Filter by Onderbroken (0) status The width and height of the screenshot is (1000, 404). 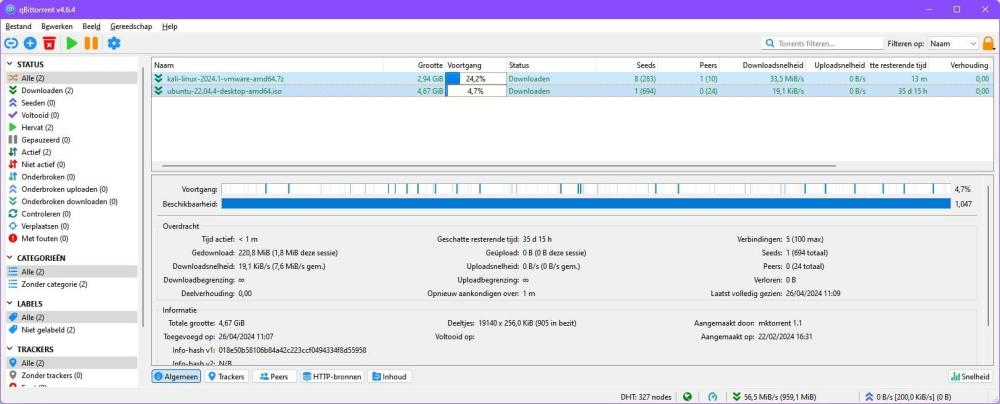pos(71,177)
